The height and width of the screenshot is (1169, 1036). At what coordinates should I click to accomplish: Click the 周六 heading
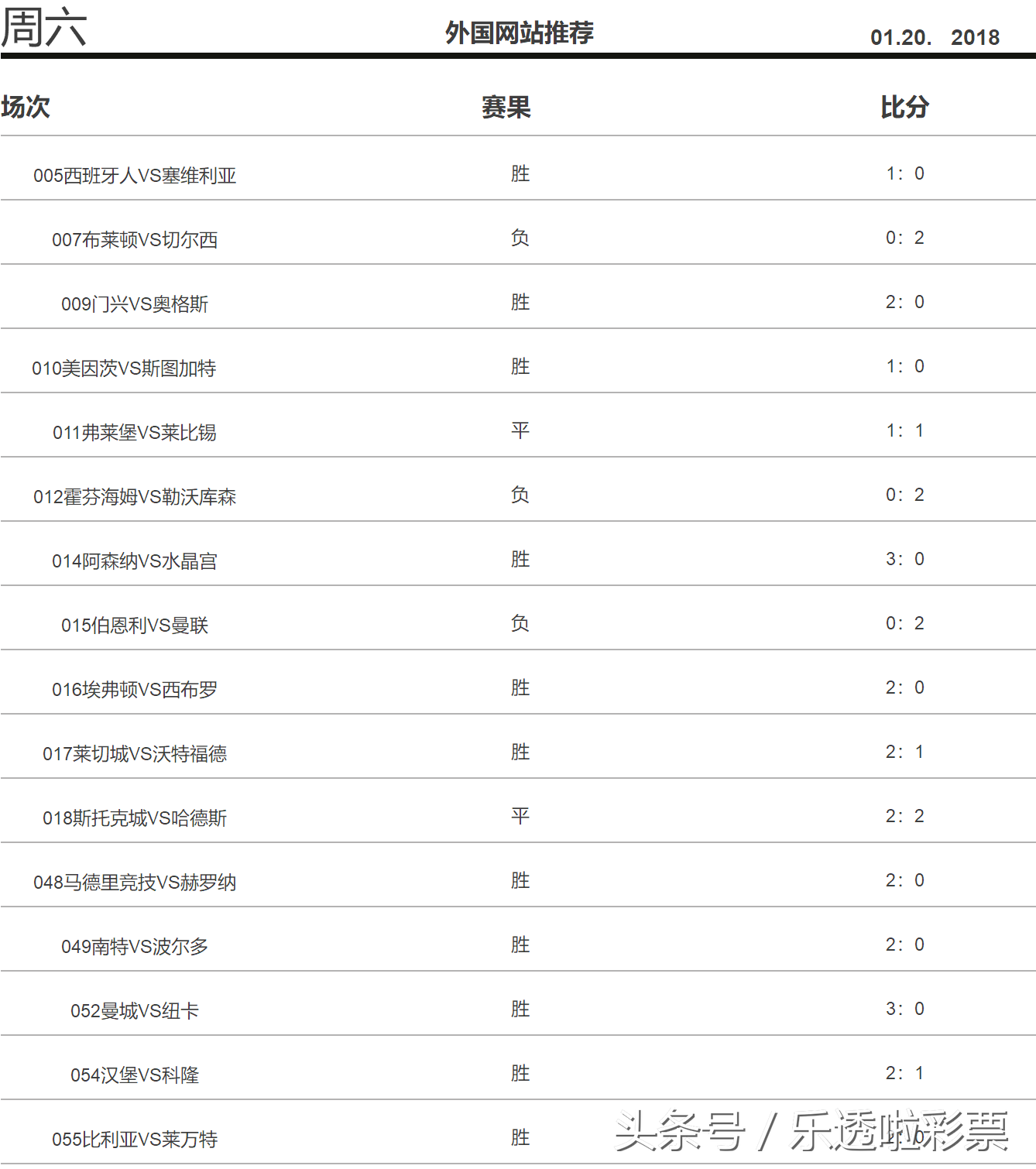click(43, 26)
